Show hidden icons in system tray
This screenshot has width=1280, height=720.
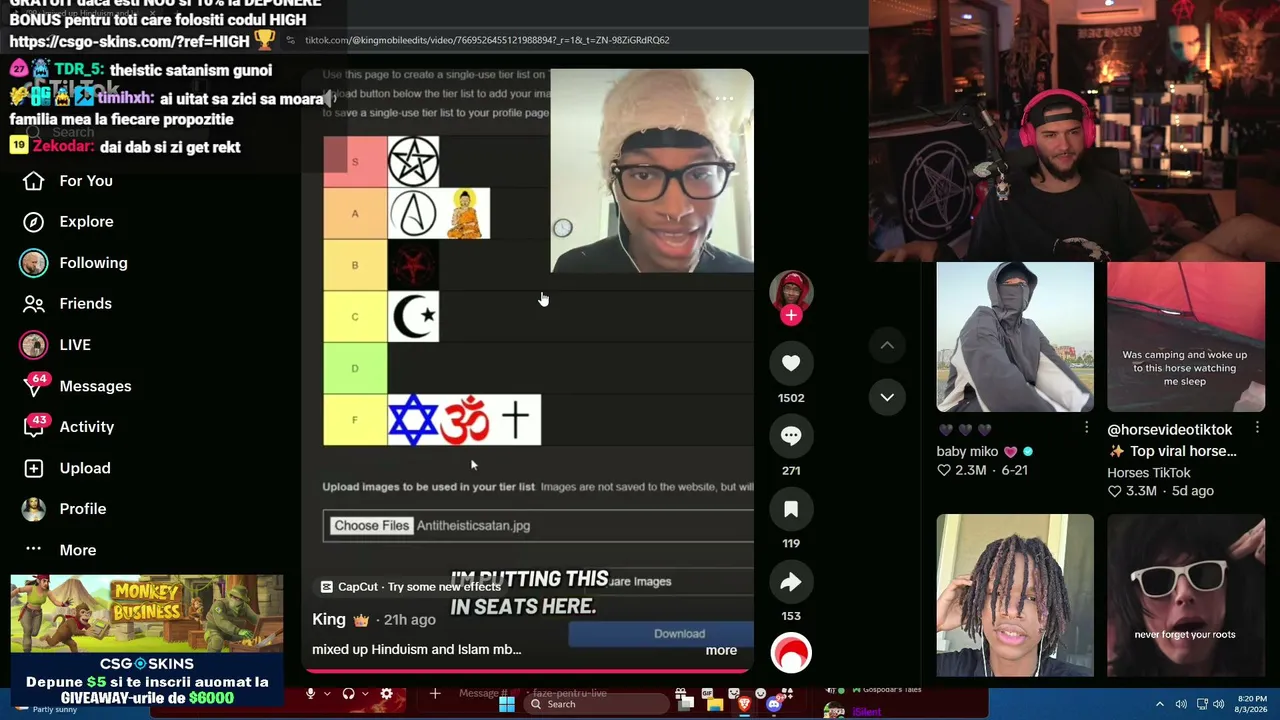1160,704
